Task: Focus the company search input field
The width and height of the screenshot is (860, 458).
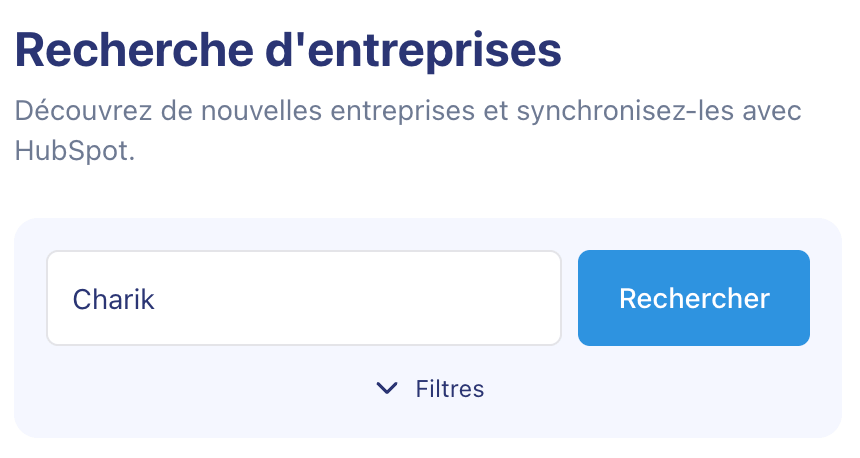Action: click(x=303, y=298)
